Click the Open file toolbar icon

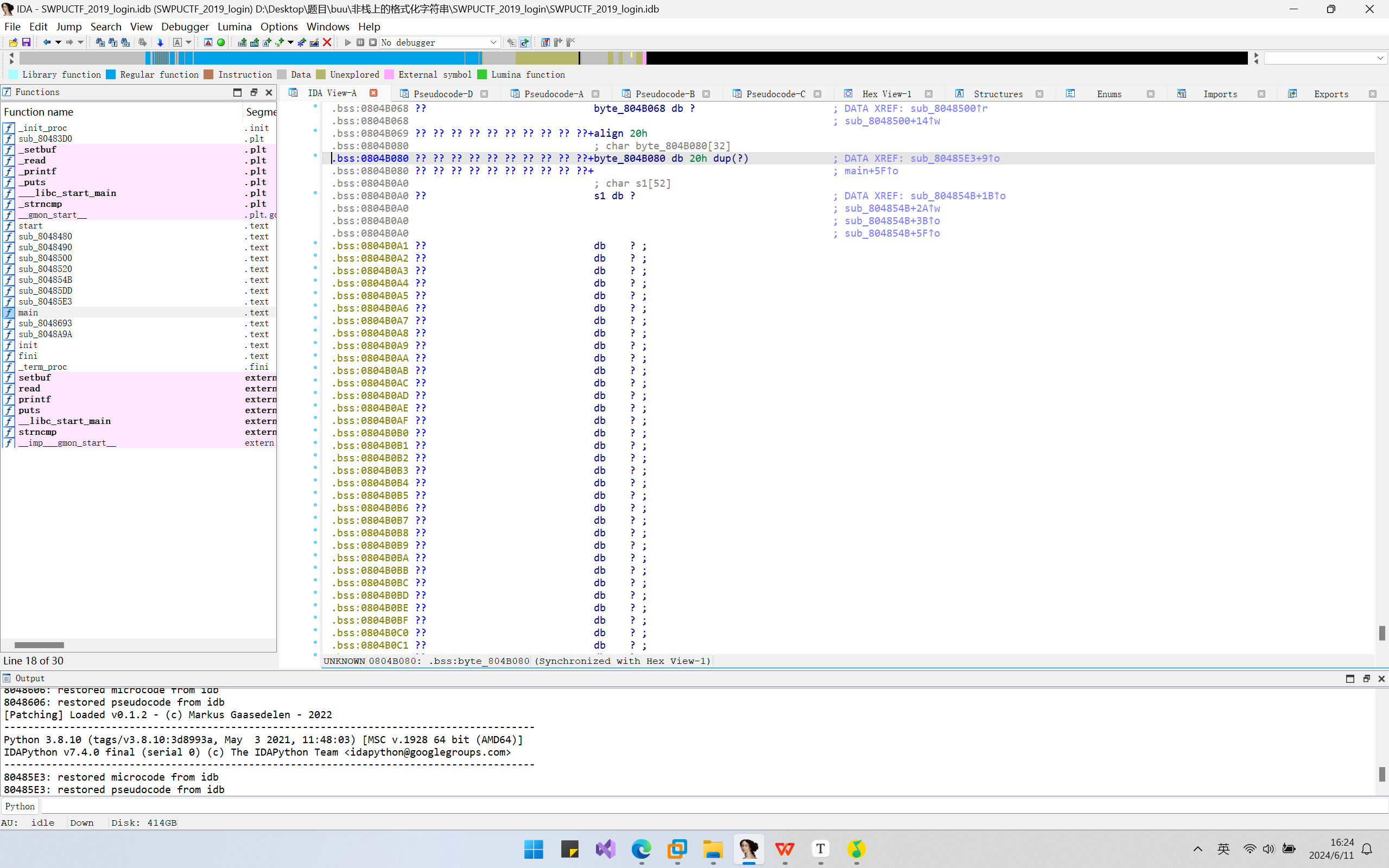(13, 42)
